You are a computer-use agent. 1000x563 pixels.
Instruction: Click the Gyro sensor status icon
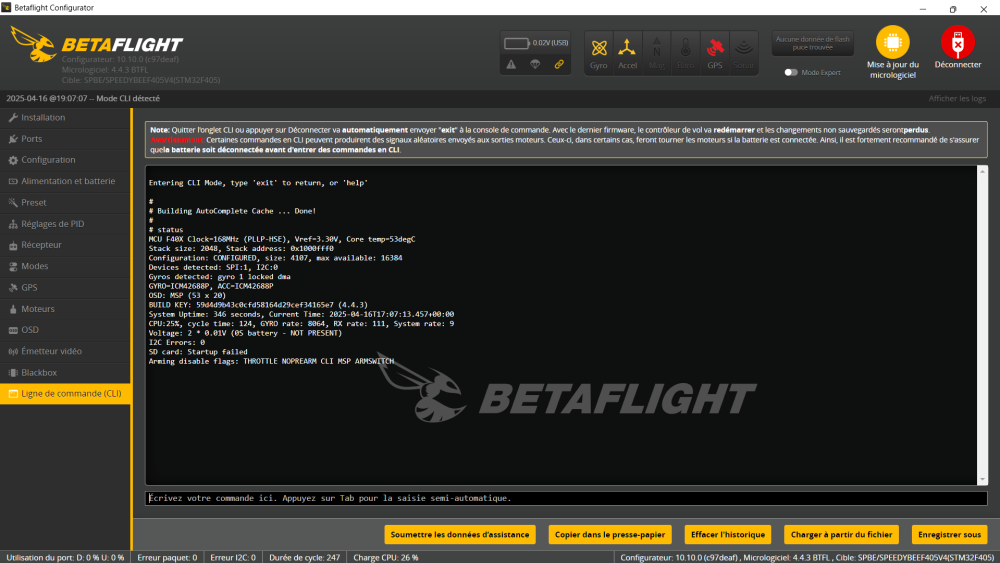pyautogui.click(x=598, y=52)
